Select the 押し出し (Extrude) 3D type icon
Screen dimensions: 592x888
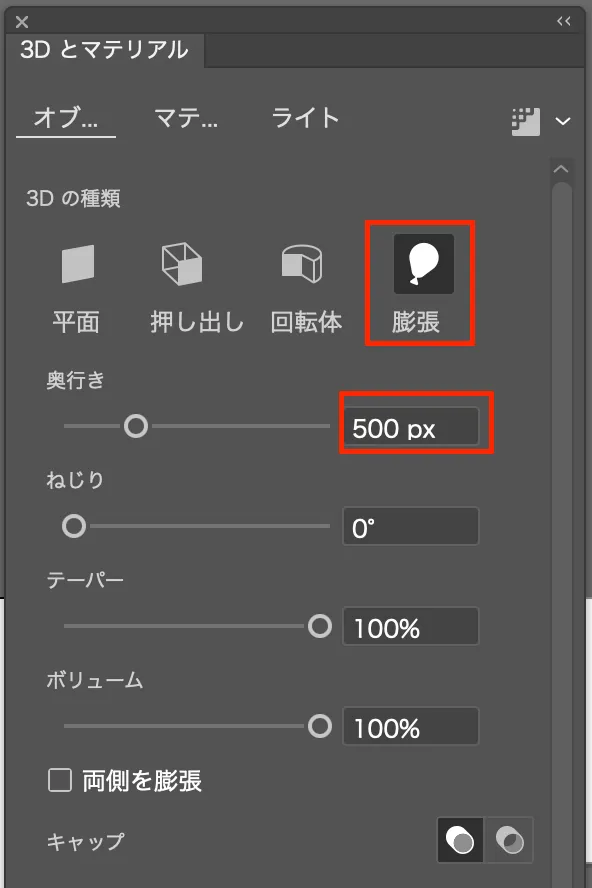click(x=182, y=263)
